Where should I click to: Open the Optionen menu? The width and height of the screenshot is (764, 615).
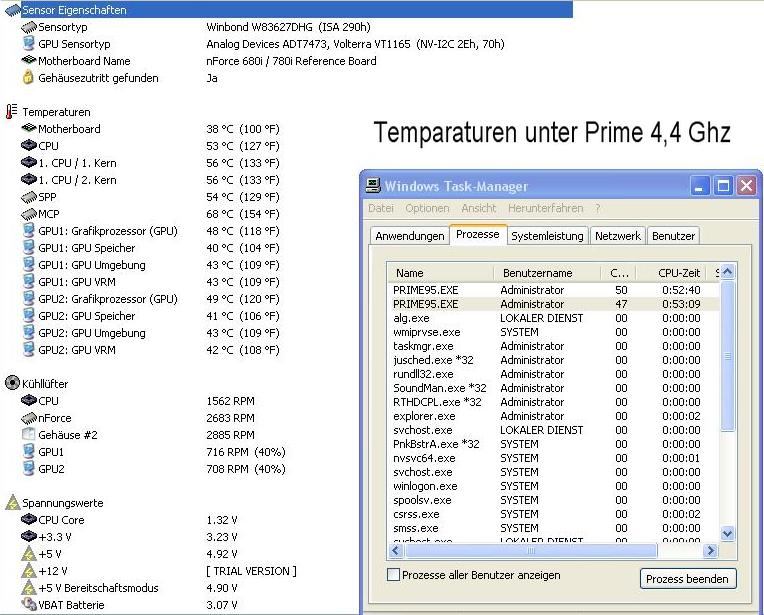pyautogui.click(x=427, y=208)
